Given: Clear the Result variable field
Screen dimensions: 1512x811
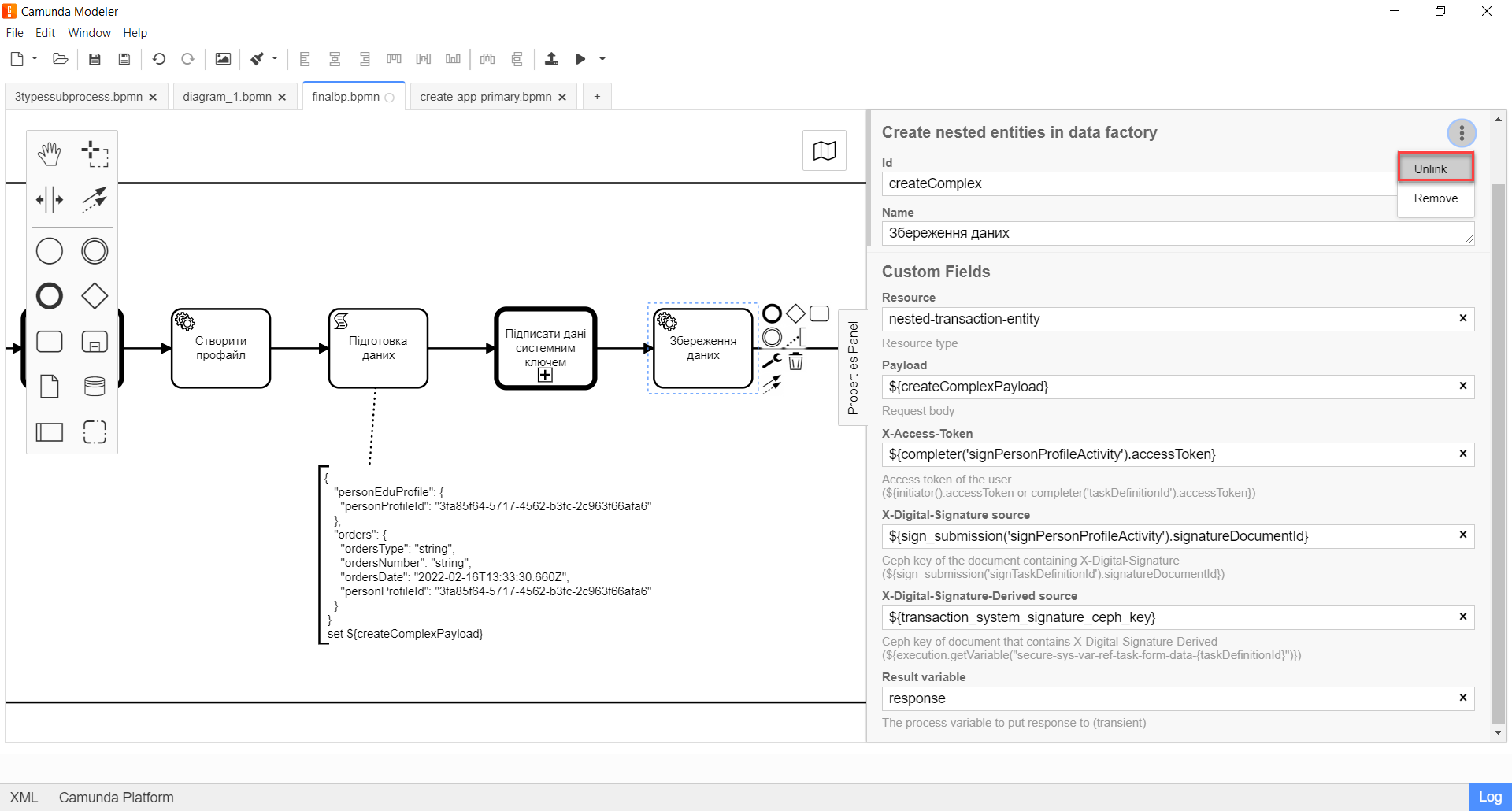Looking at the screenshot, I should 1462,698.
